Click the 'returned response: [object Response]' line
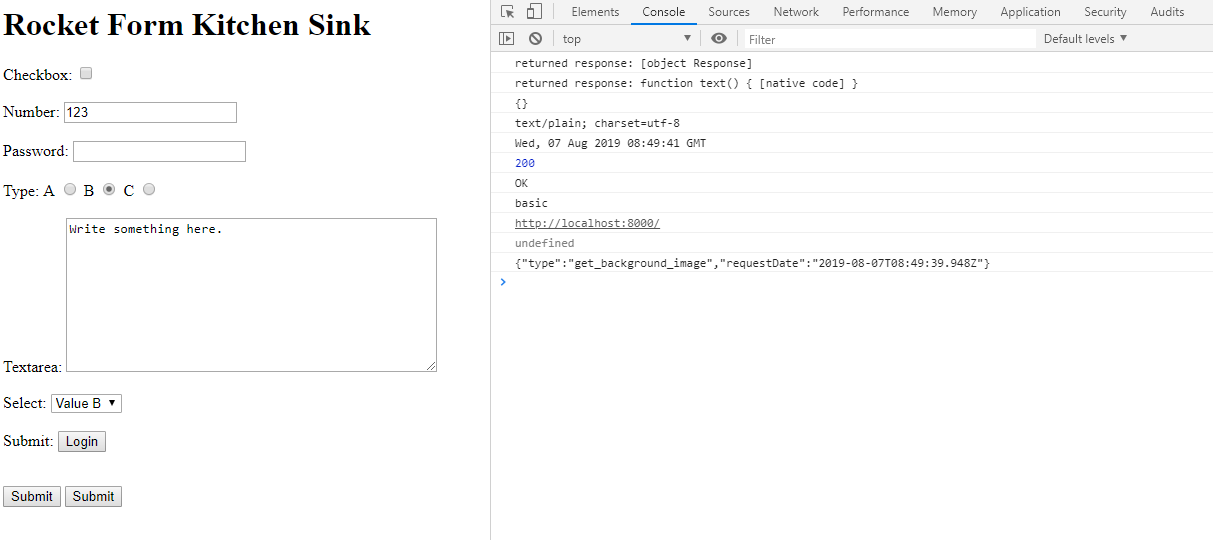The width and height of the screenshot is (1213, 540). coord(633,63)
